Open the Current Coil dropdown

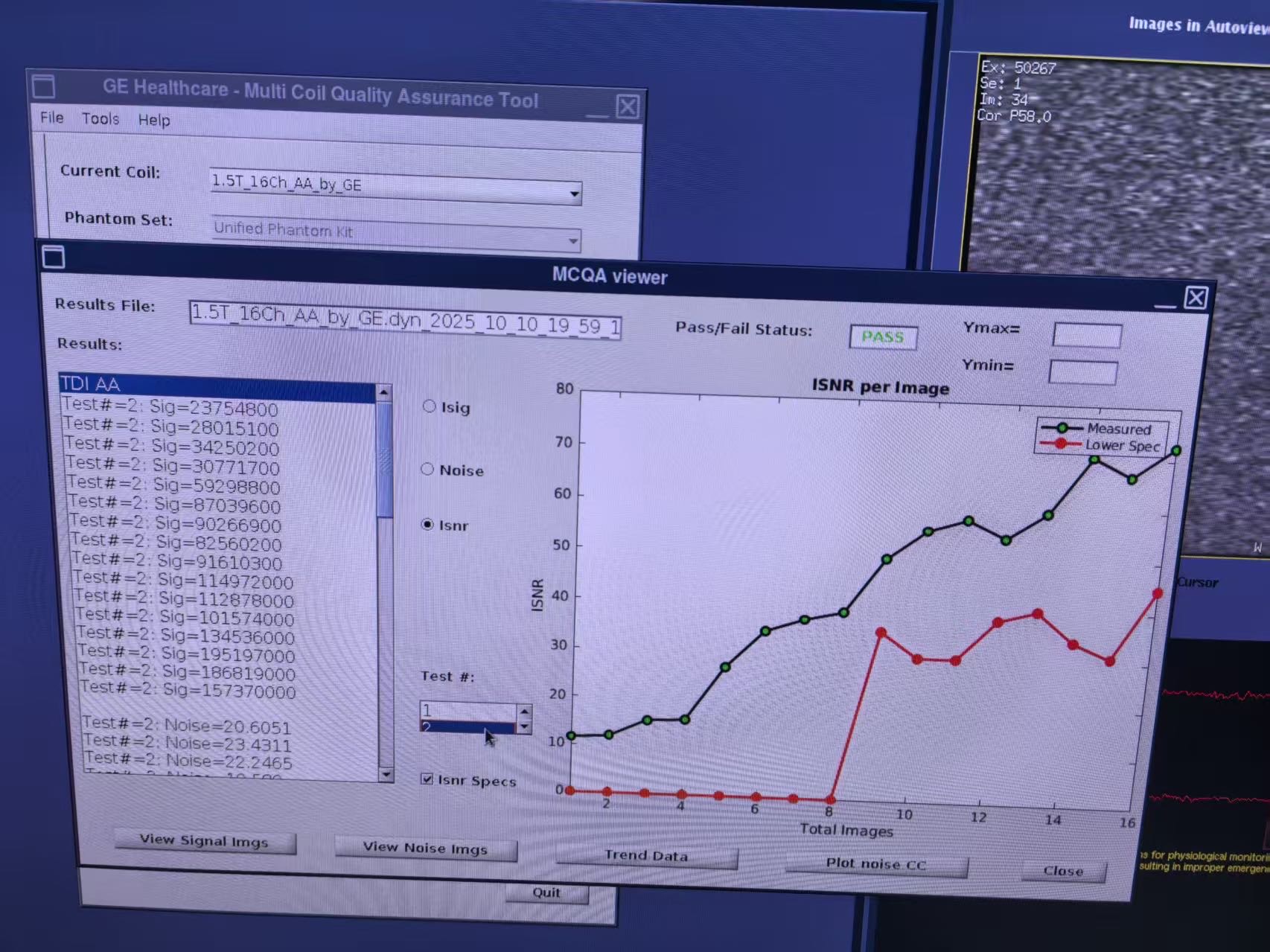point(574,194)
